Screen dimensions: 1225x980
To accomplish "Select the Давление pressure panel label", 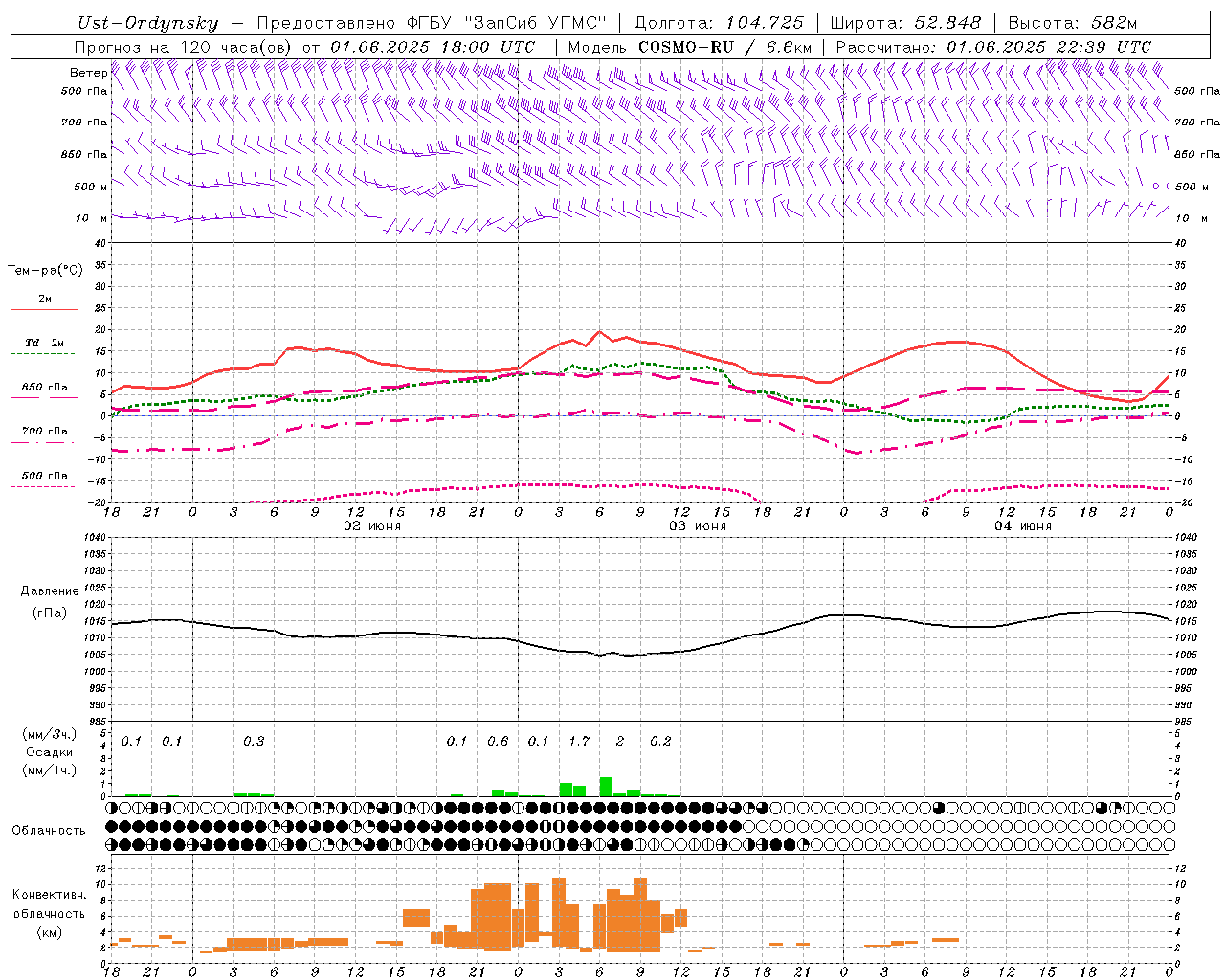I will (48, 591).
